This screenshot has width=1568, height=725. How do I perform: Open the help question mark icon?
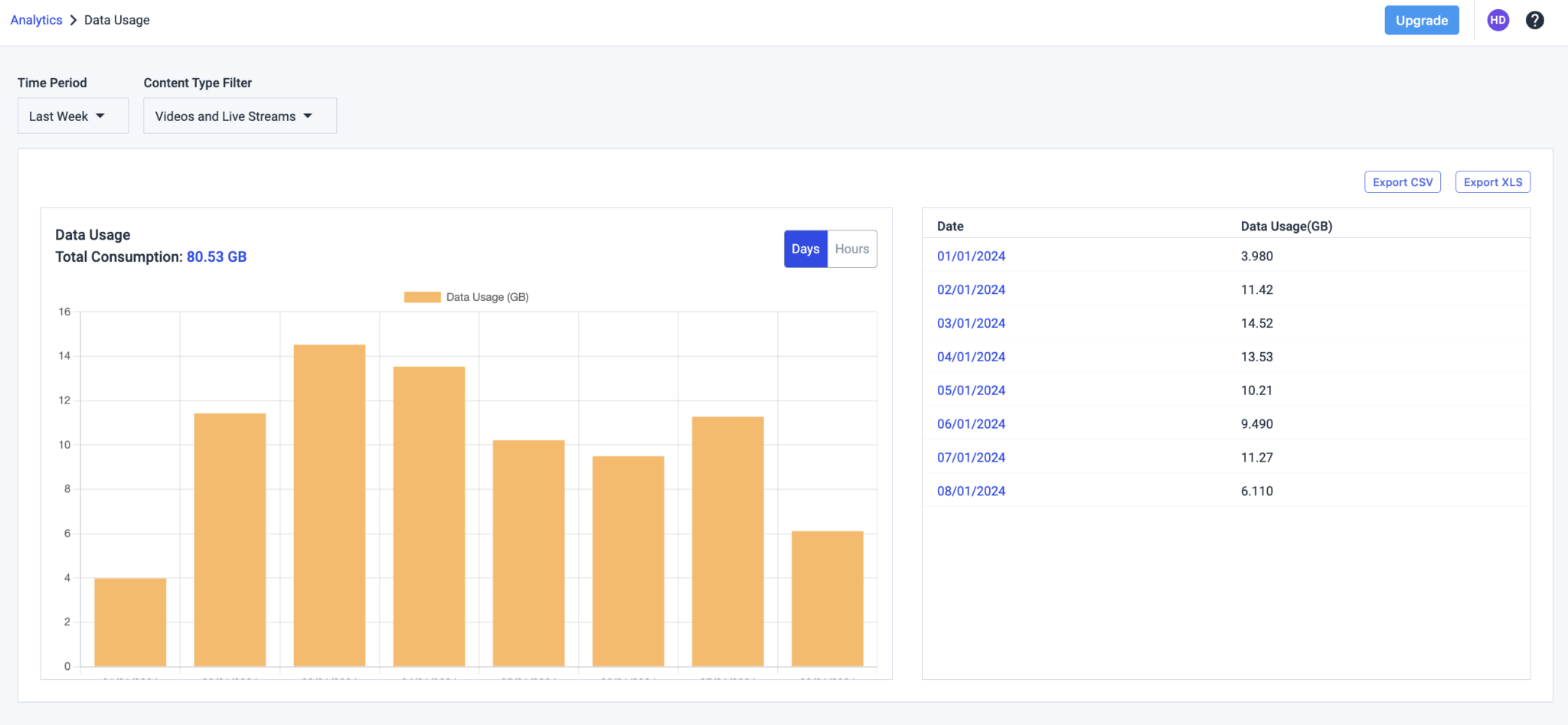[1534, 21]
